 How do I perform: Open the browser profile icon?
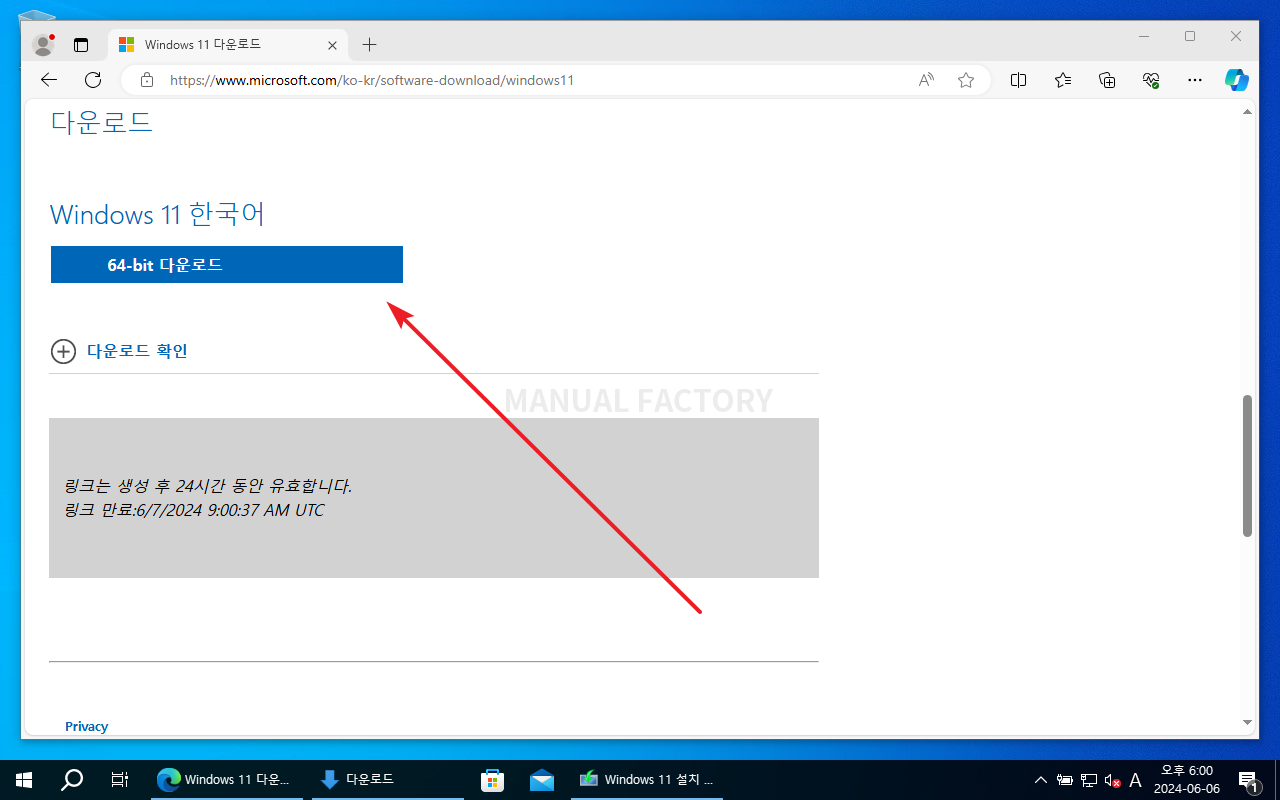click(x=43, y=44)
